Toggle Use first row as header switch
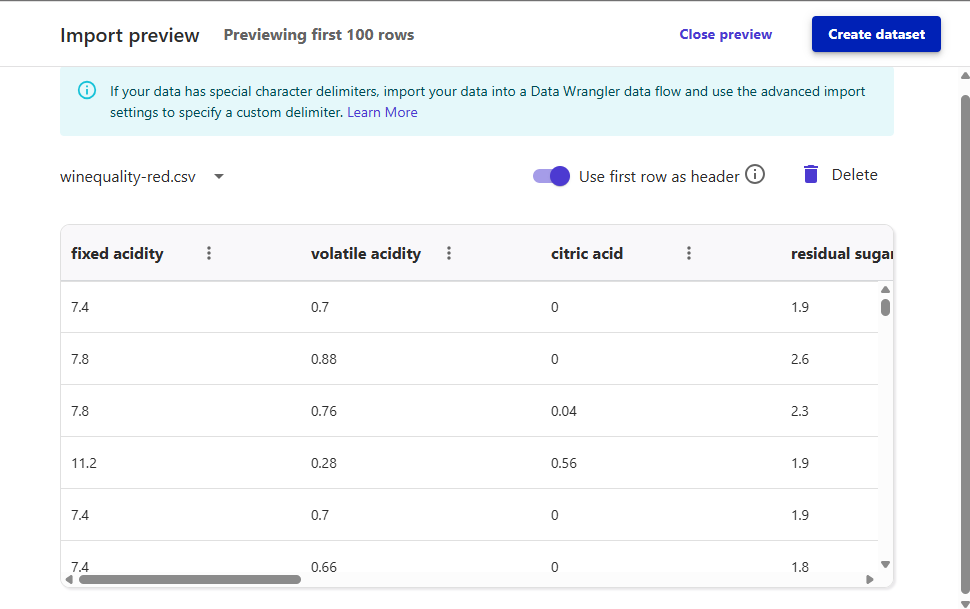Screen dimensions: 970x609 [552, 176]
